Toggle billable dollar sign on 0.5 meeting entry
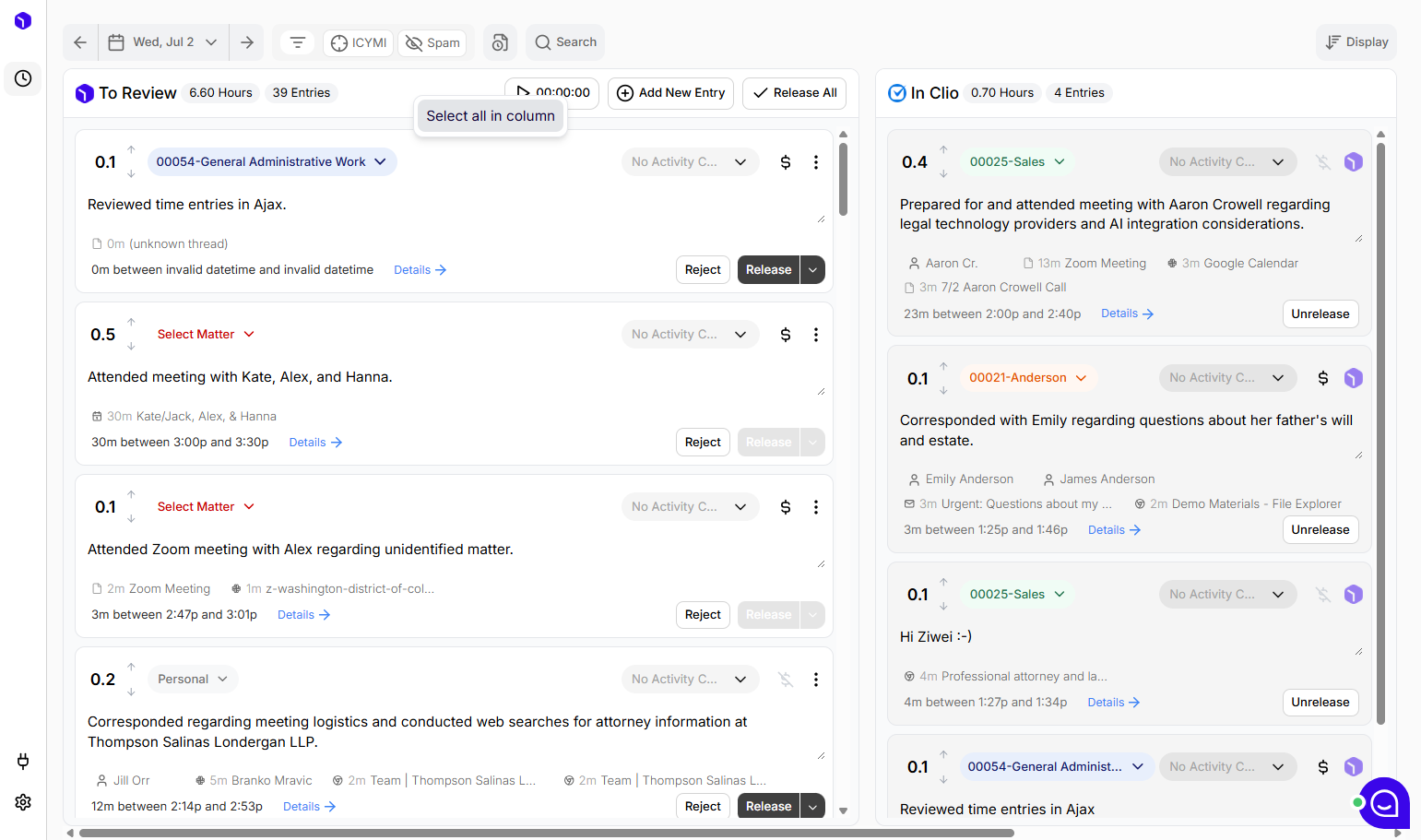Image resolution: width=1421 pixels, height=840 pixels. click(786, 335)
